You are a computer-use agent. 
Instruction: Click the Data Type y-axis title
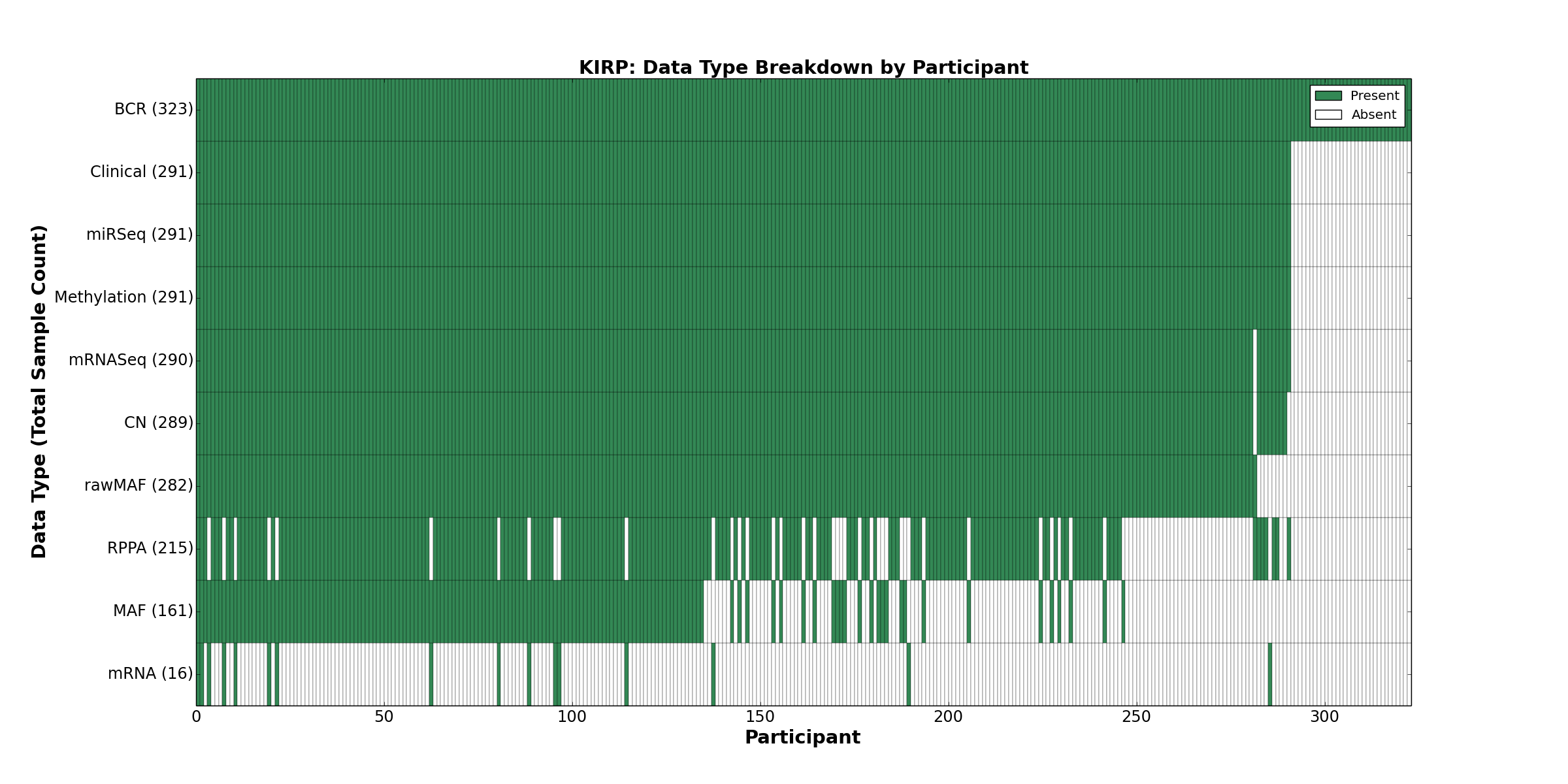pos(39,391)
